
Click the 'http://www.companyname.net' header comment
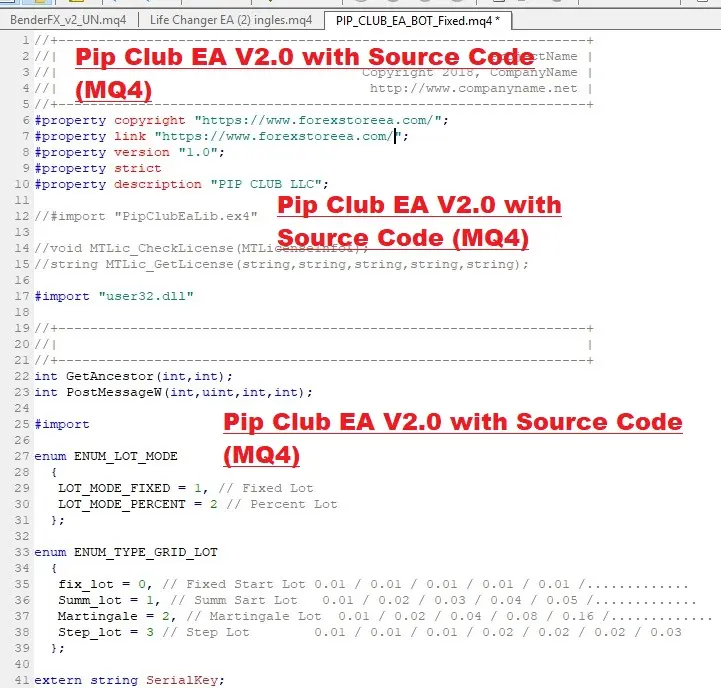(x=474, y=88)
